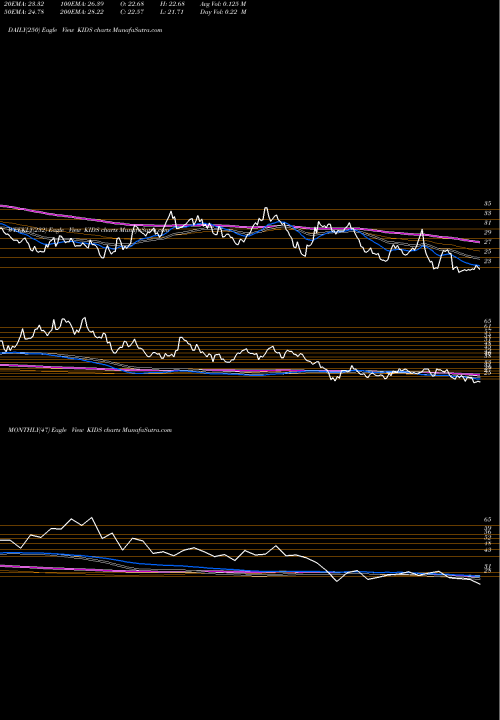Click the 20EMA value label
This screenshot has height=720, width=500.
[22, 4]
